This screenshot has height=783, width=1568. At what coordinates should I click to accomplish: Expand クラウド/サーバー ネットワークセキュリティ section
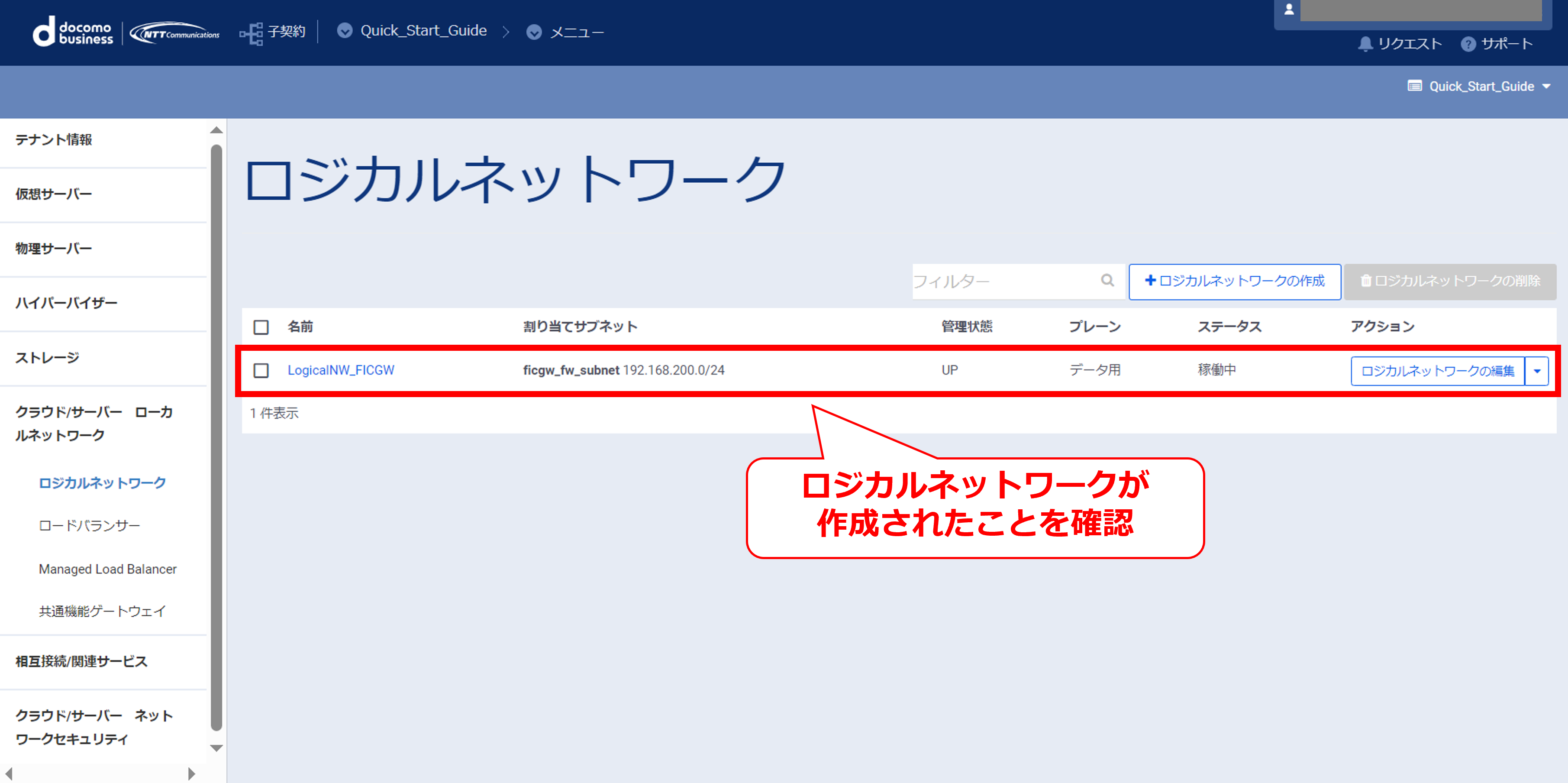point(94,727)
